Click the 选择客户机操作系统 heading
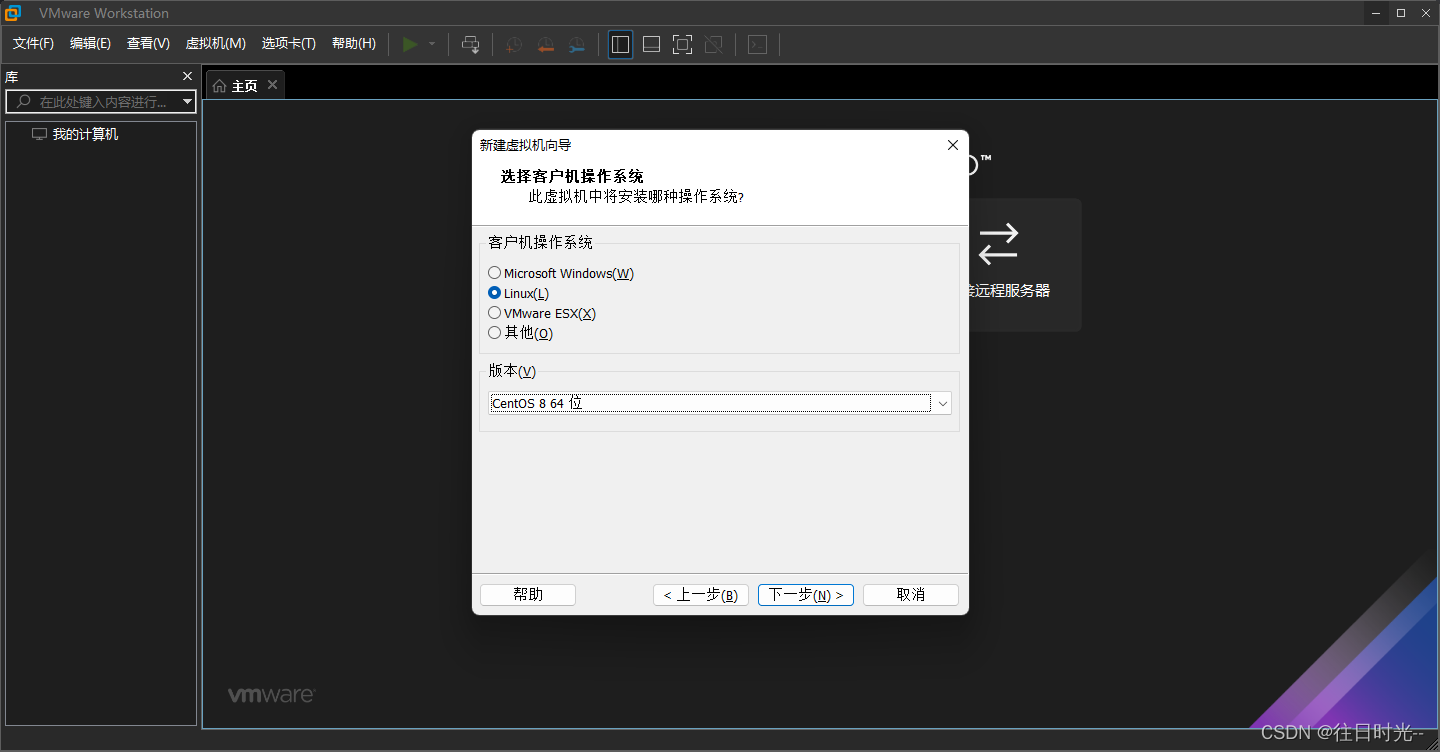The image size is (1440, 752). [x=572, y=177]
